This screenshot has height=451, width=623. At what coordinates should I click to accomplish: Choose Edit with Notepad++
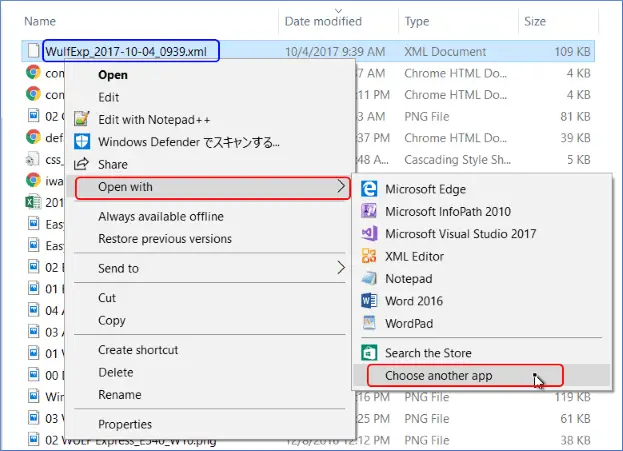pyautogui.click(x=154, y=119)
